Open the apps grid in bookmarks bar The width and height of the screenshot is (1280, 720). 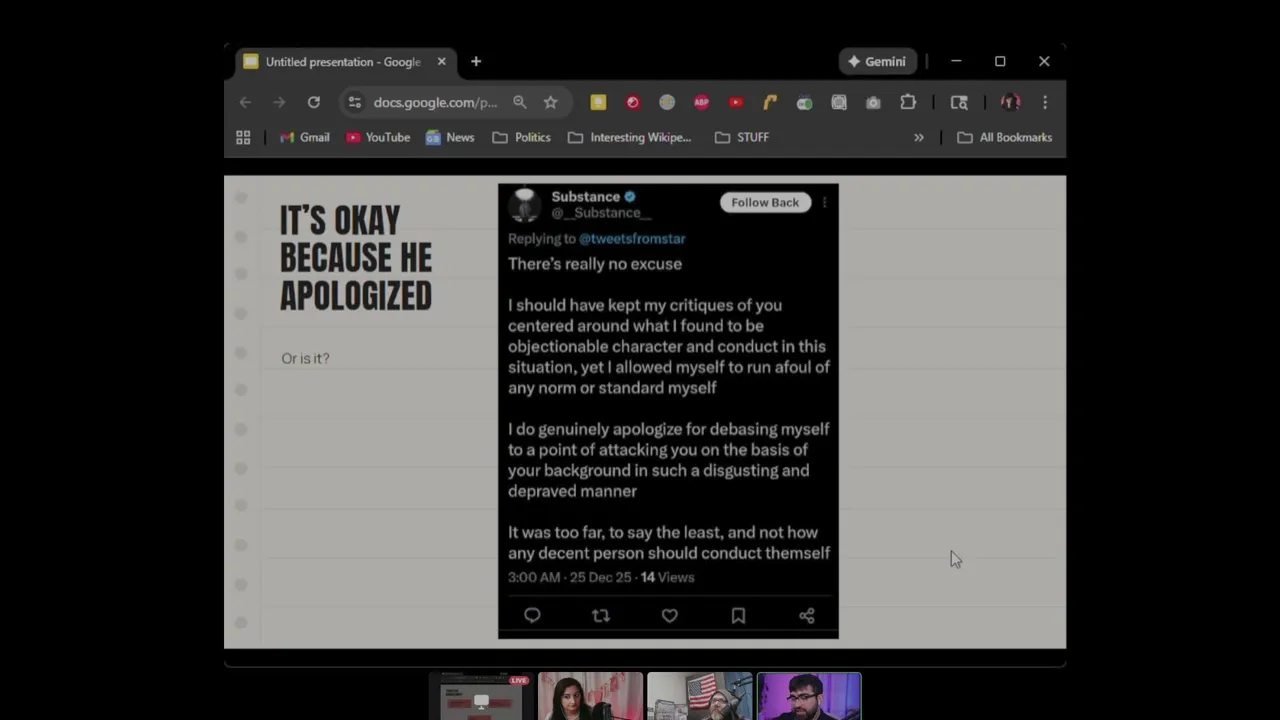pyautogui.click(x=243, y=137)
